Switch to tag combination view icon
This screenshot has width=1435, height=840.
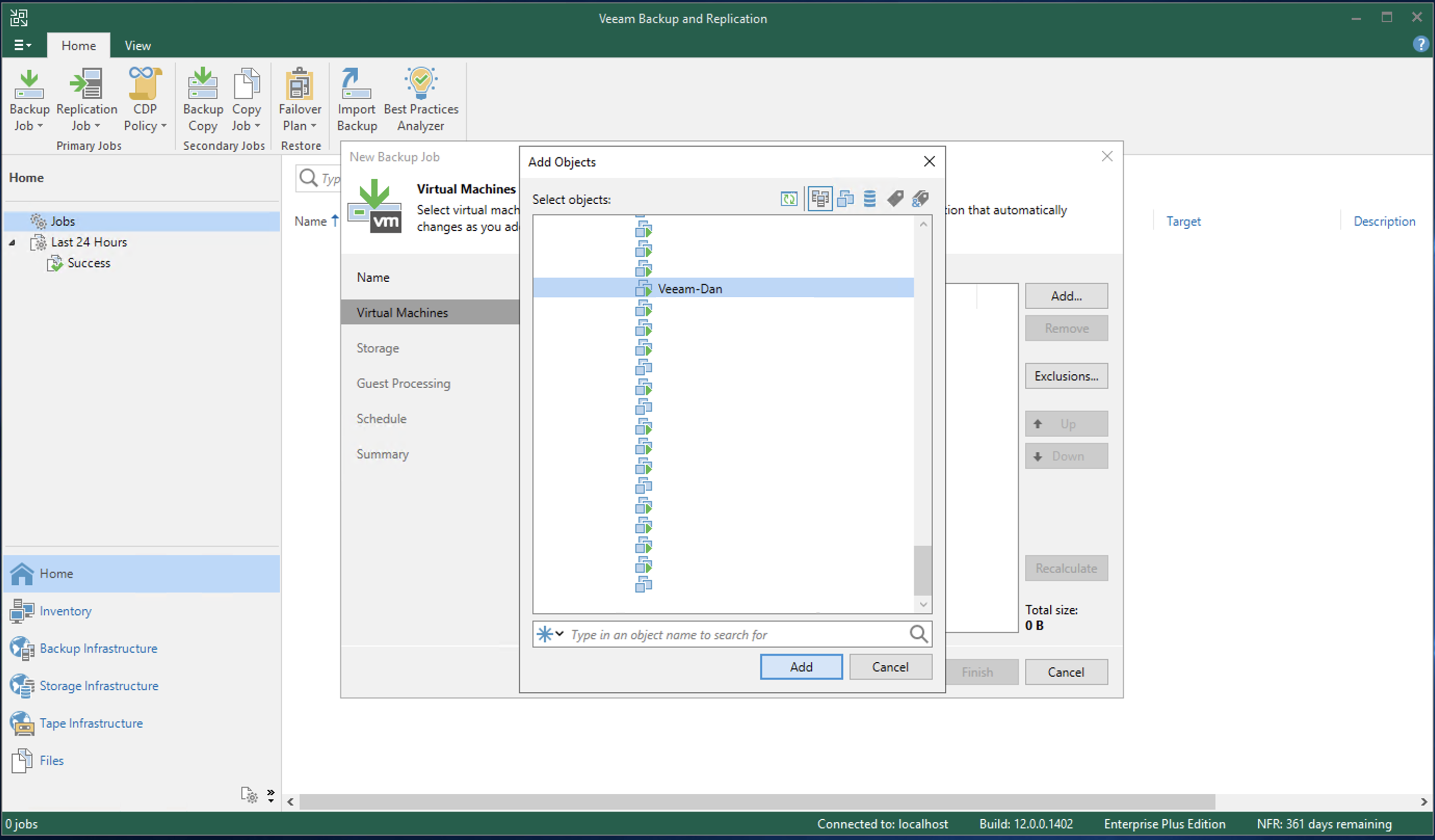(x=920, y=199)
